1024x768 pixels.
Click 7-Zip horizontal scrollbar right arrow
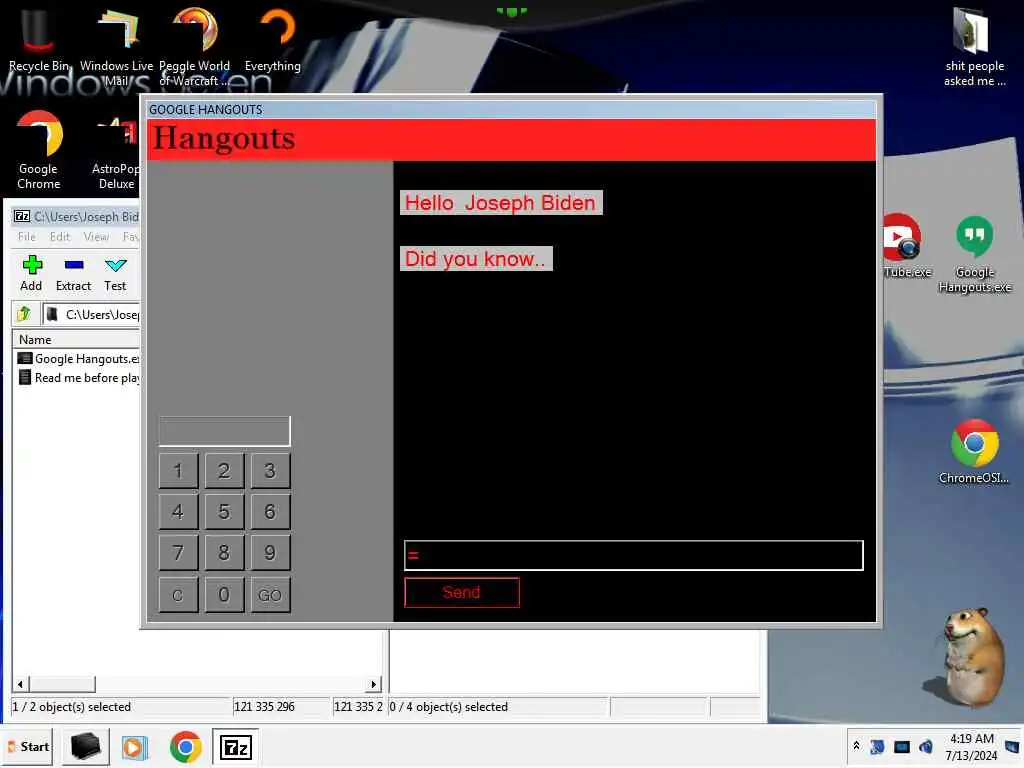(x=374, y=684)
